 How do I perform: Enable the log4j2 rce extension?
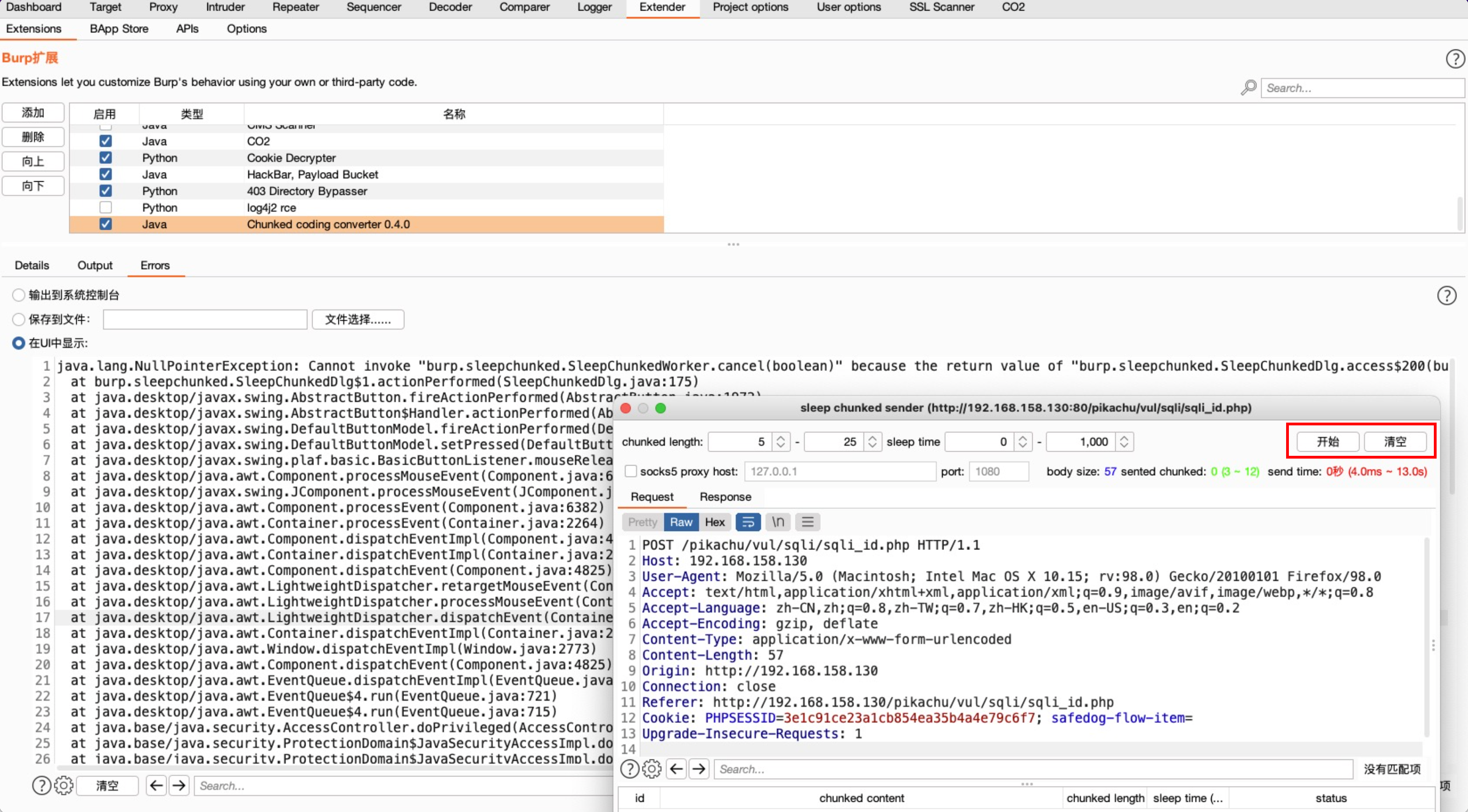105,207
